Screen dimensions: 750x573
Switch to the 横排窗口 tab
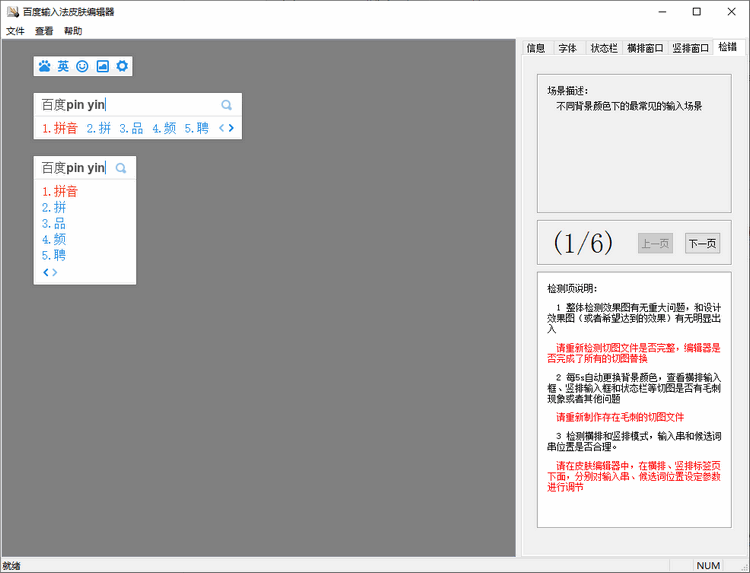click(x=645, y=48)
